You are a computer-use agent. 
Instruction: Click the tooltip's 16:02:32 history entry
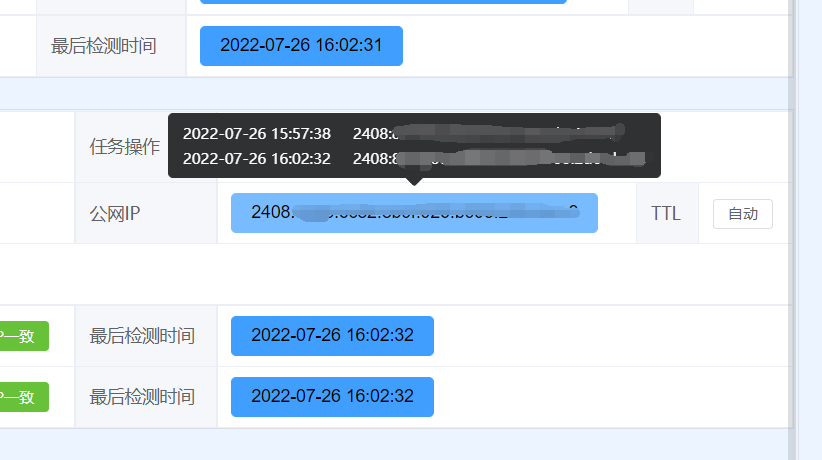[256, 158]
